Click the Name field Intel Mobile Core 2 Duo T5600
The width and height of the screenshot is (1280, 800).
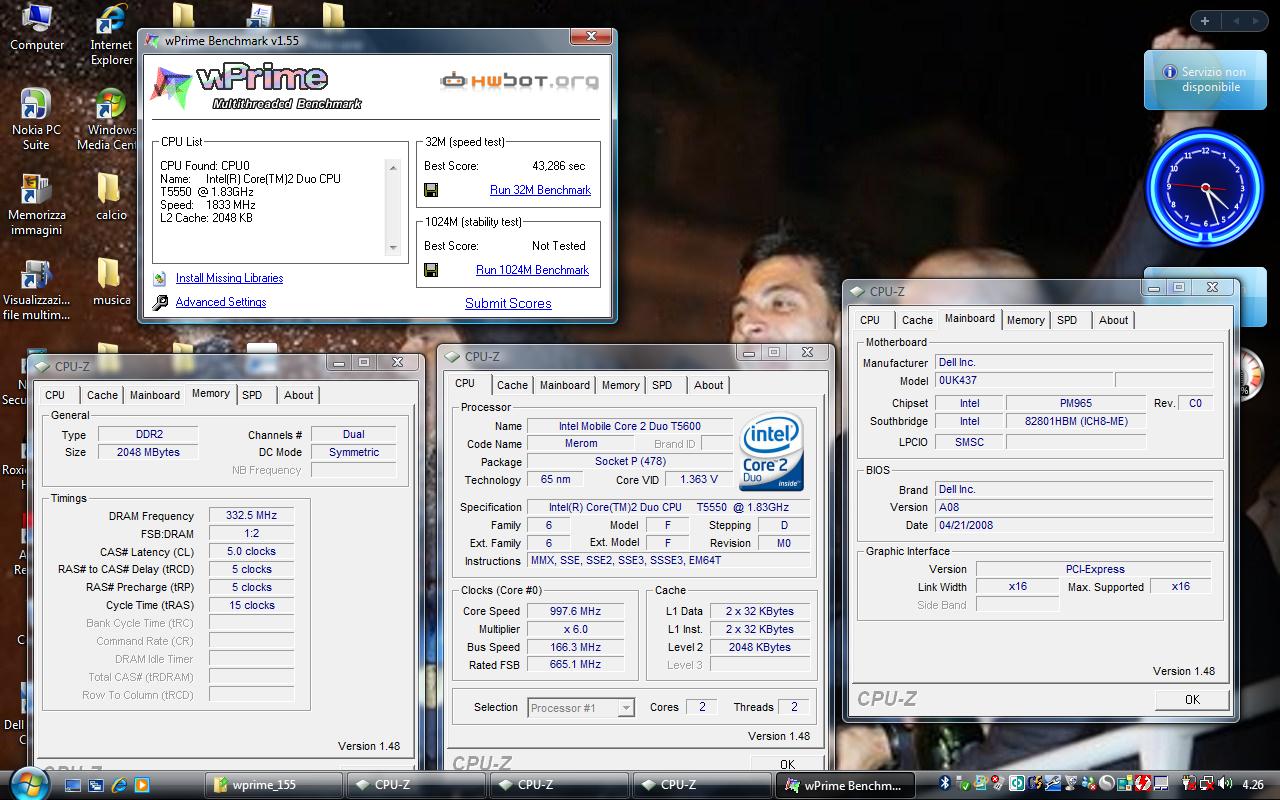629,426
